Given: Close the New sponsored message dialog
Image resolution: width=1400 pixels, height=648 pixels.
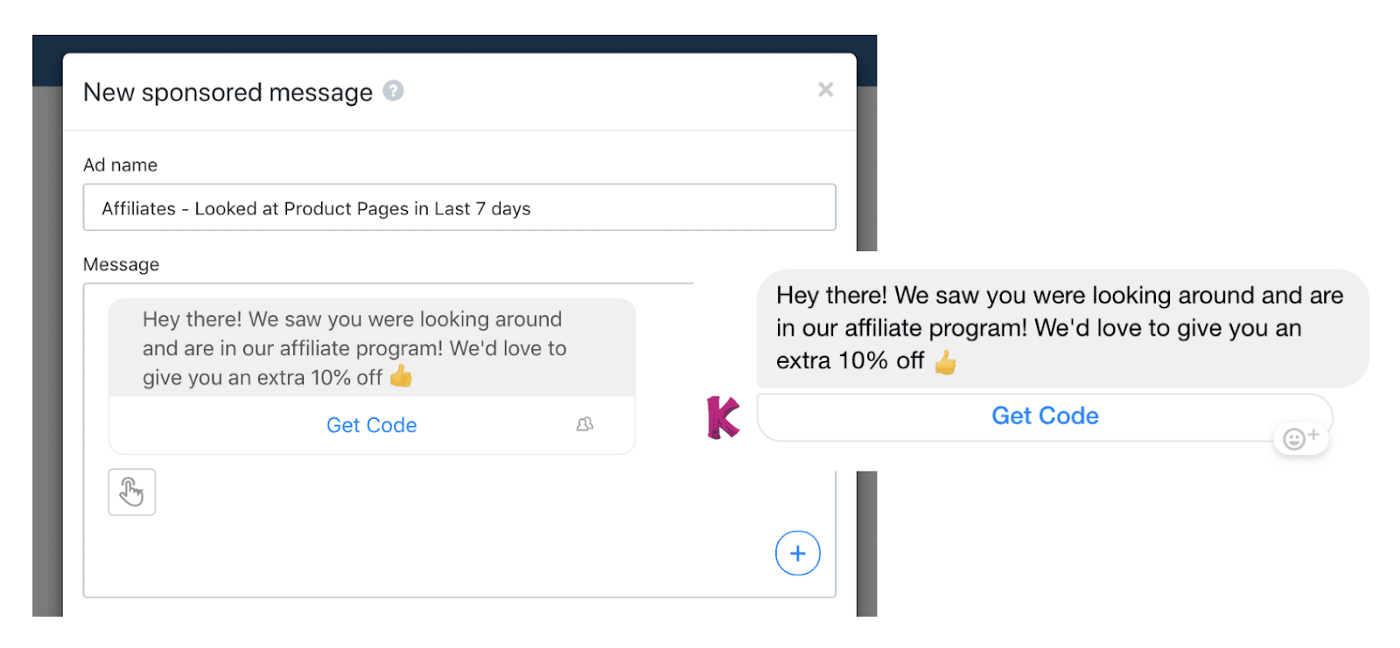Looking at the screenshot, I should click(825, 90).
